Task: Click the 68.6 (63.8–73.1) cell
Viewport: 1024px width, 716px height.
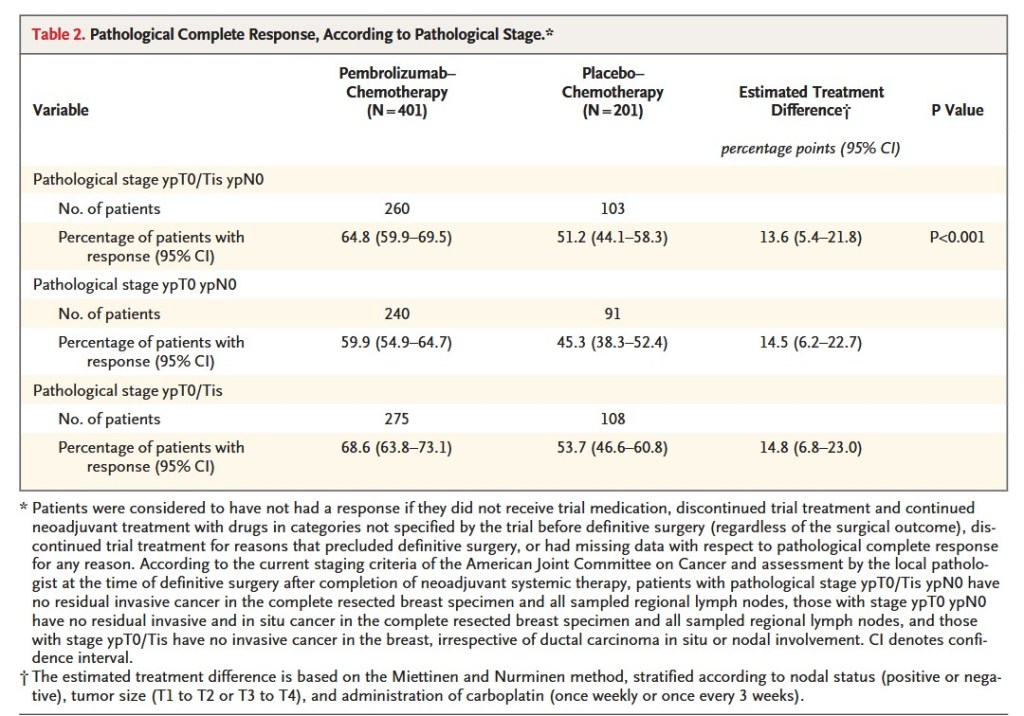Action: point(396,447)
